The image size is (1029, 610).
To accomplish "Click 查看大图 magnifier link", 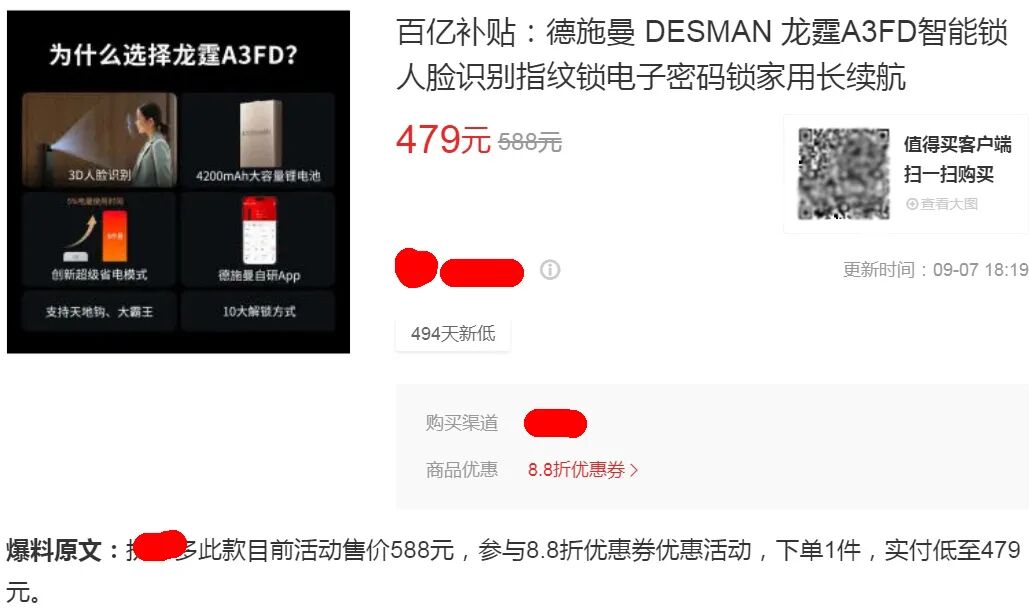I will (x=942, y=204).
